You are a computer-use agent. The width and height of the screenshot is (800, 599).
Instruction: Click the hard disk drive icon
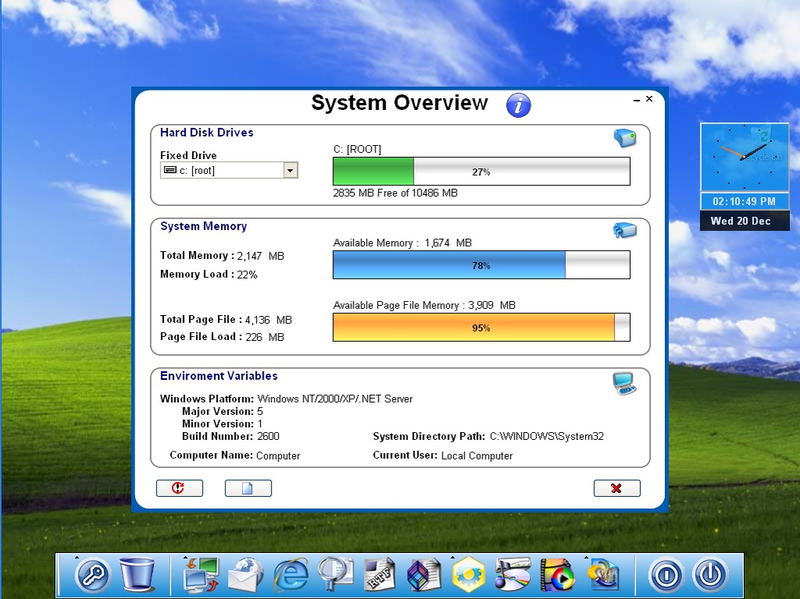625,138
